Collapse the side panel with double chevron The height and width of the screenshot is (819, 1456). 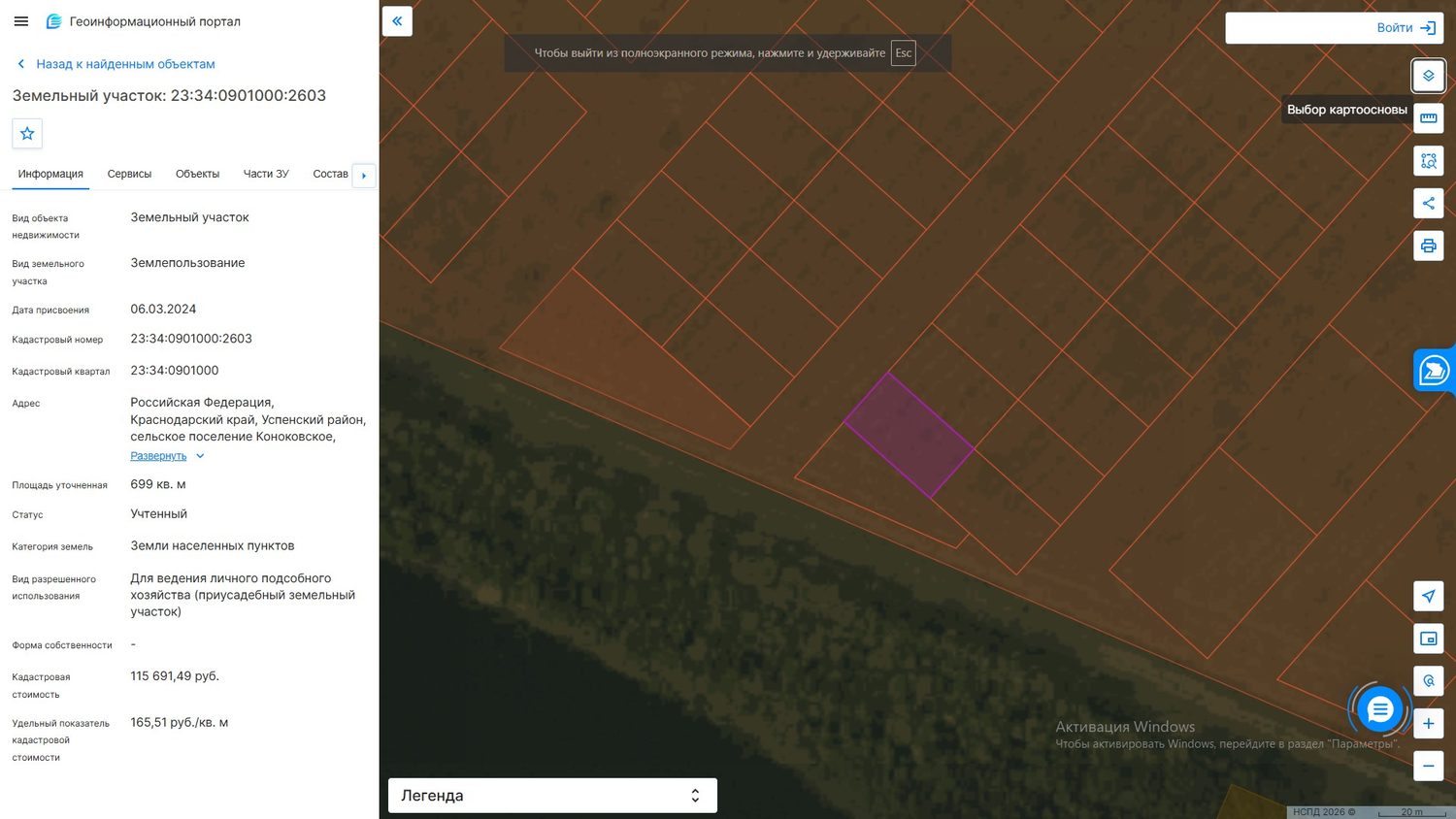point(397,21)
